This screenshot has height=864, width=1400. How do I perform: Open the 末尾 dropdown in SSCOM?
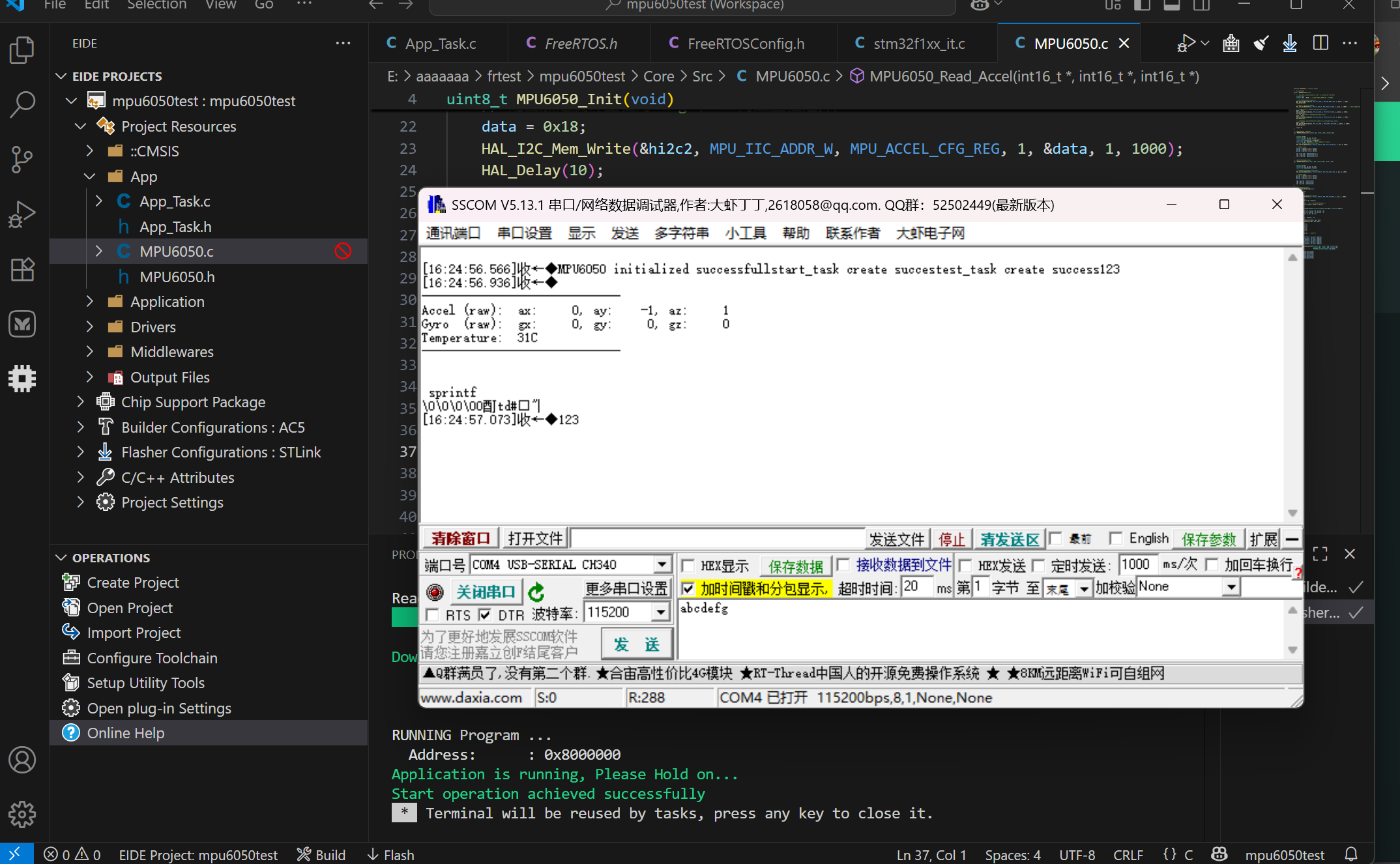[1084, 589]
